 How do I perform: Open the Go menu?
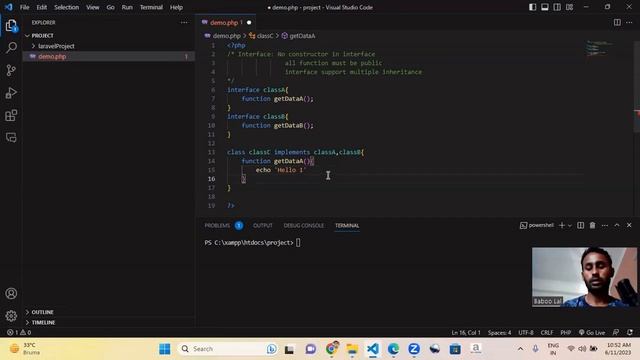tap(110, 7)
